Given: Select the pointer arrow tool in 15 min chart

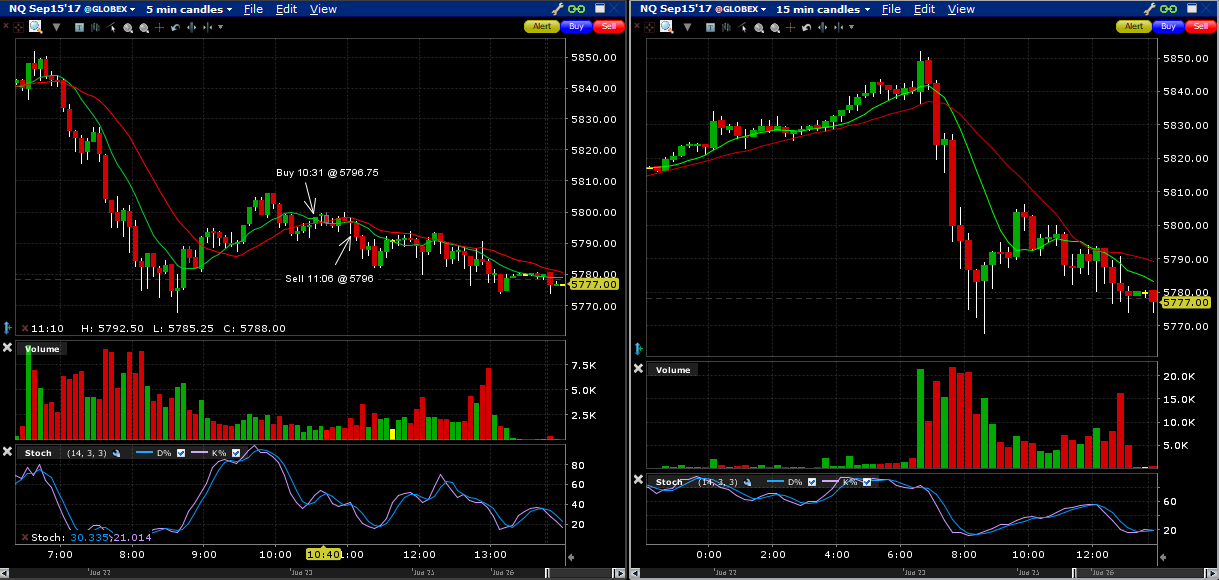Looking at the screenshot, I should (742, 27).
